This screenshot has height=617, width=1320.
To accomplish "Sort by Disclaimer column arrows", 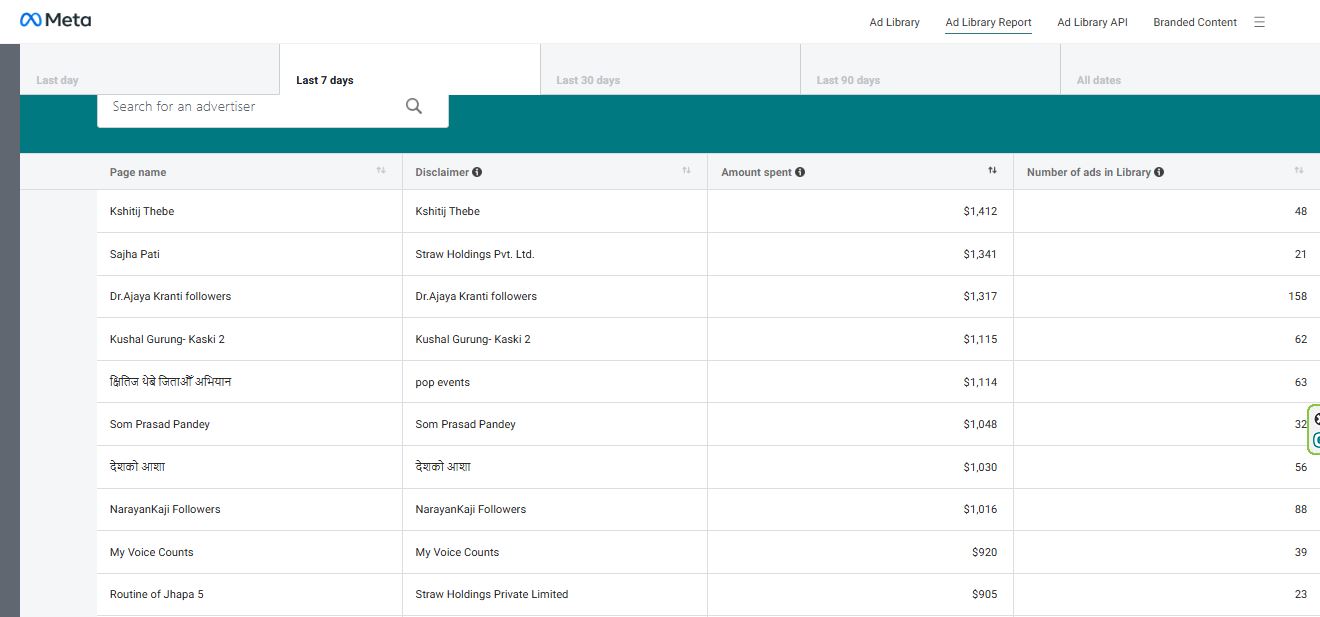I will 686,171.
